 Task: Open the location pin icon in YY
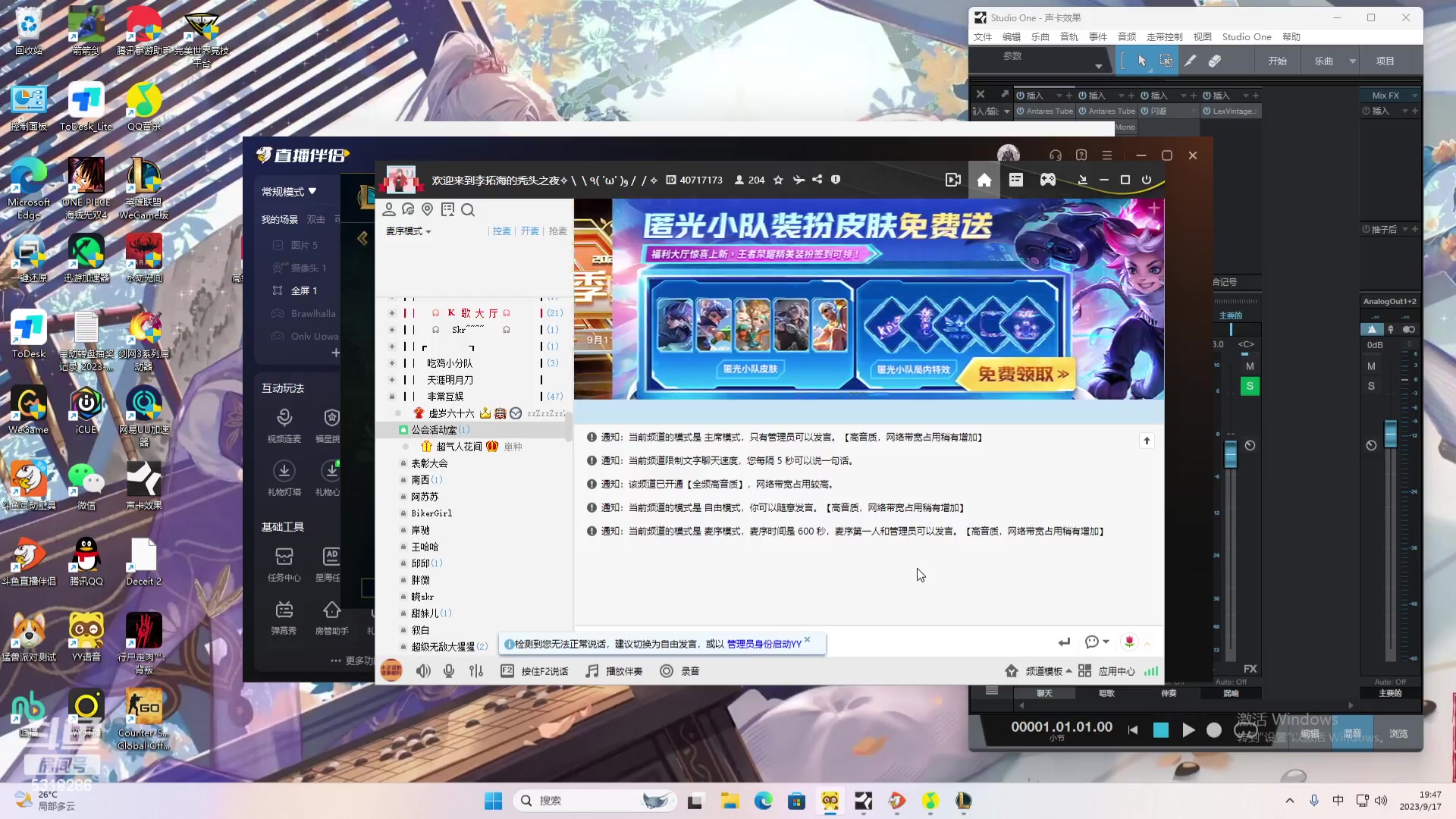click(427, 210)
